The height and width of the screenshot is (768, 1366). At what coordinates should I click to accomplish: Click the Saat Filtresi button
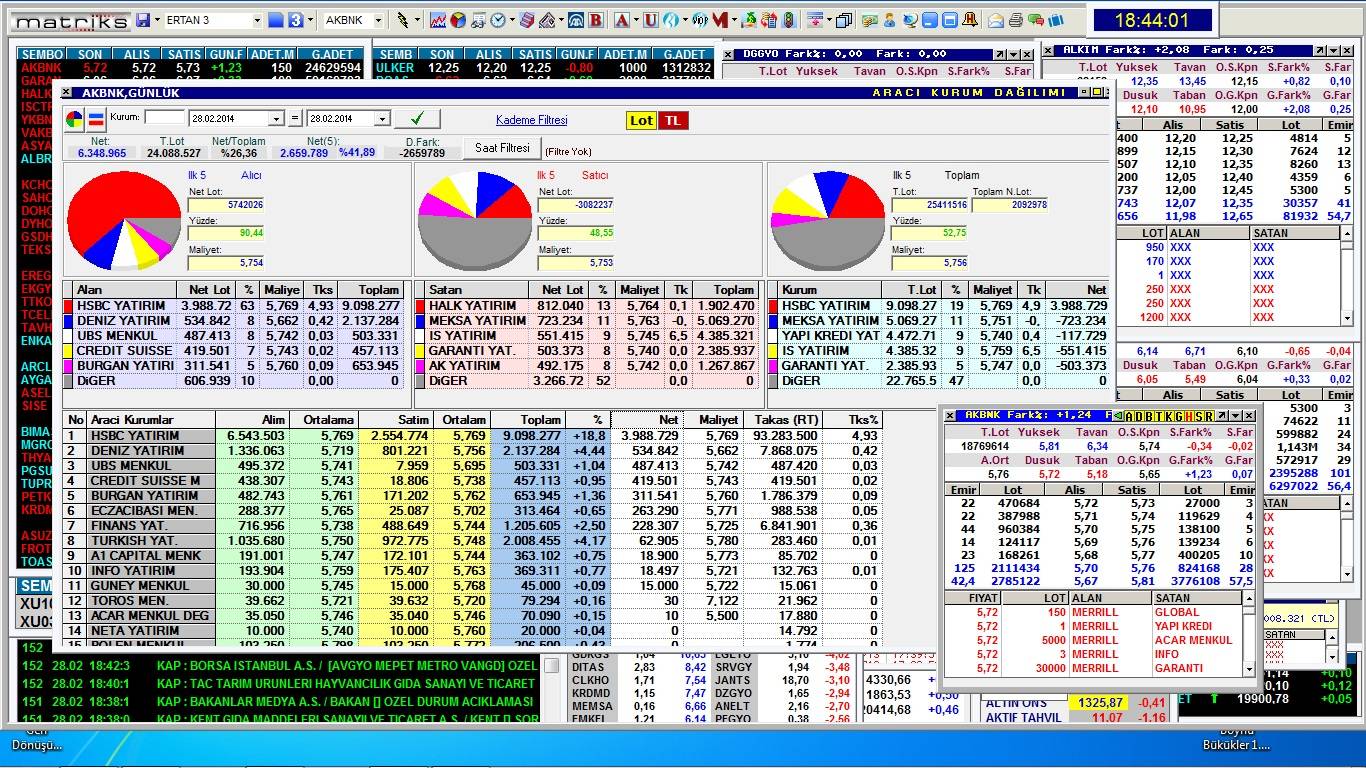(x=502, y=148)
